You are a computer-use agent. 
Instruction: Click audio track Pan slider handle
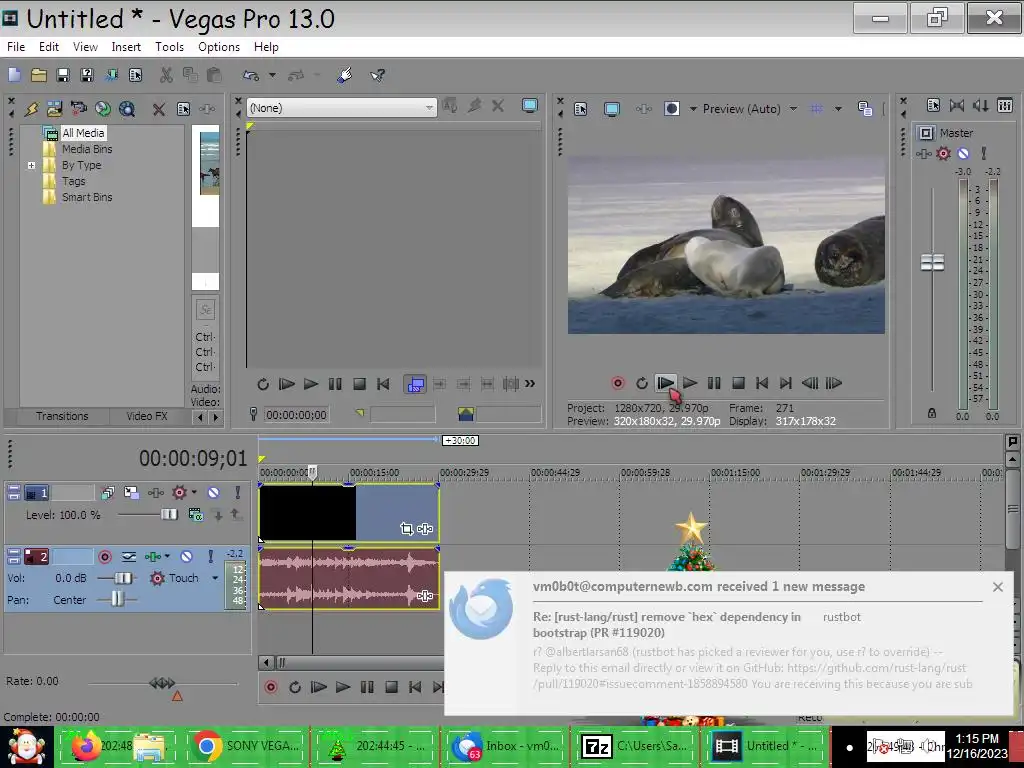tap(117, 599)
